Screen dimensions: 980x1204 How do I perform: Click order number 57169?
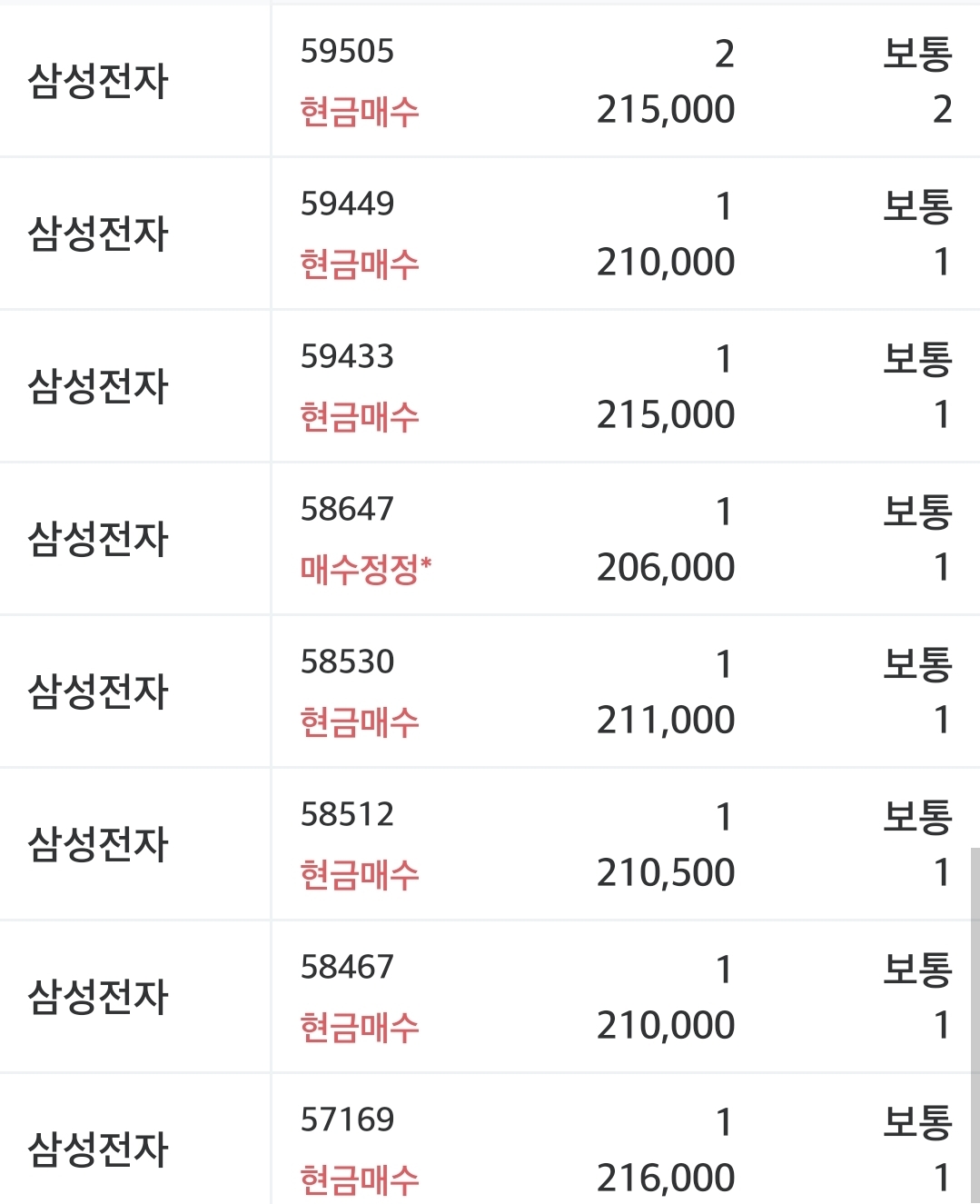(347, 1120)
